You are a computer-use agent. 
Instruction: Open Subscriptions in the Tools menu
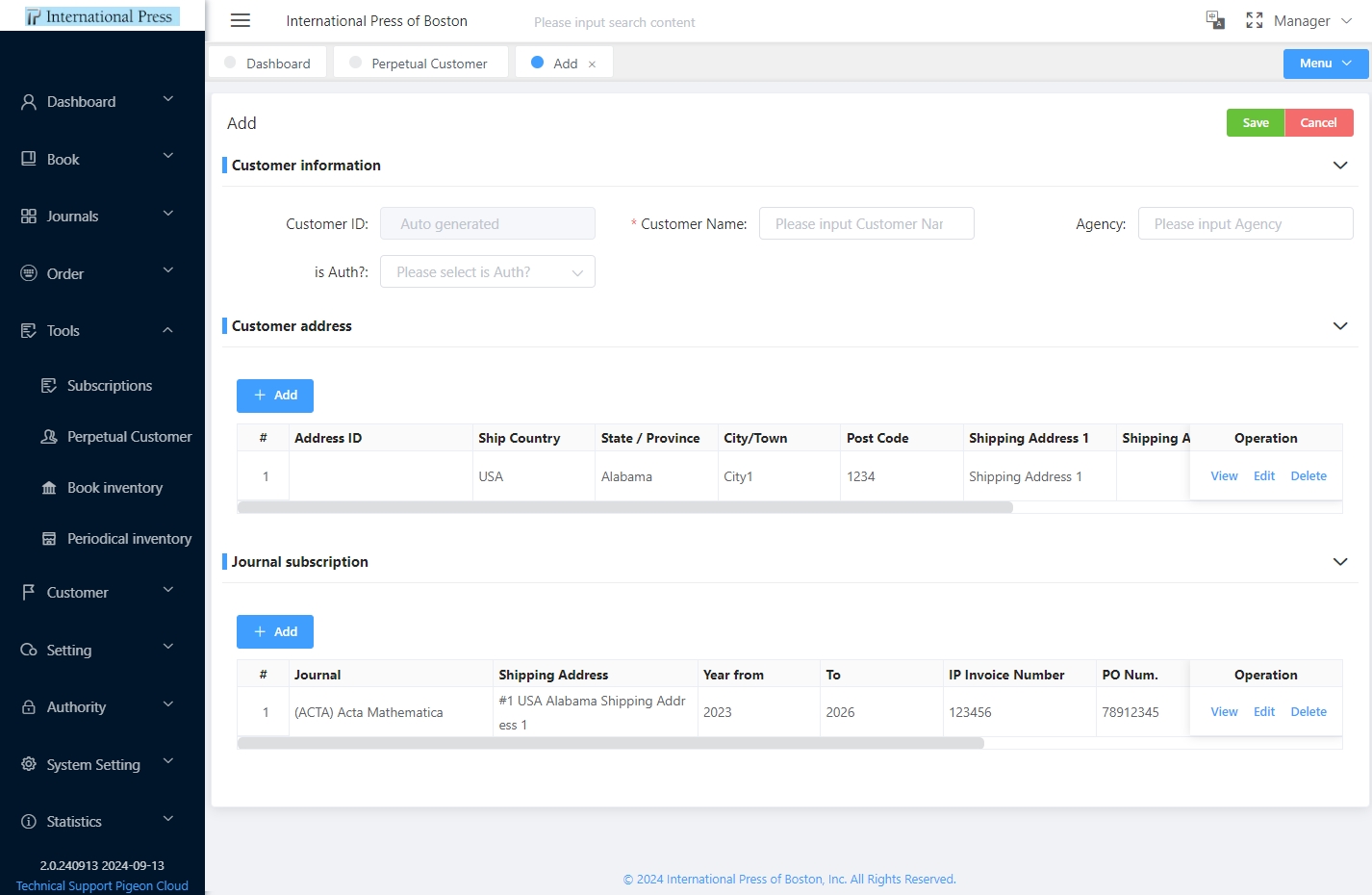coord(109,386)
